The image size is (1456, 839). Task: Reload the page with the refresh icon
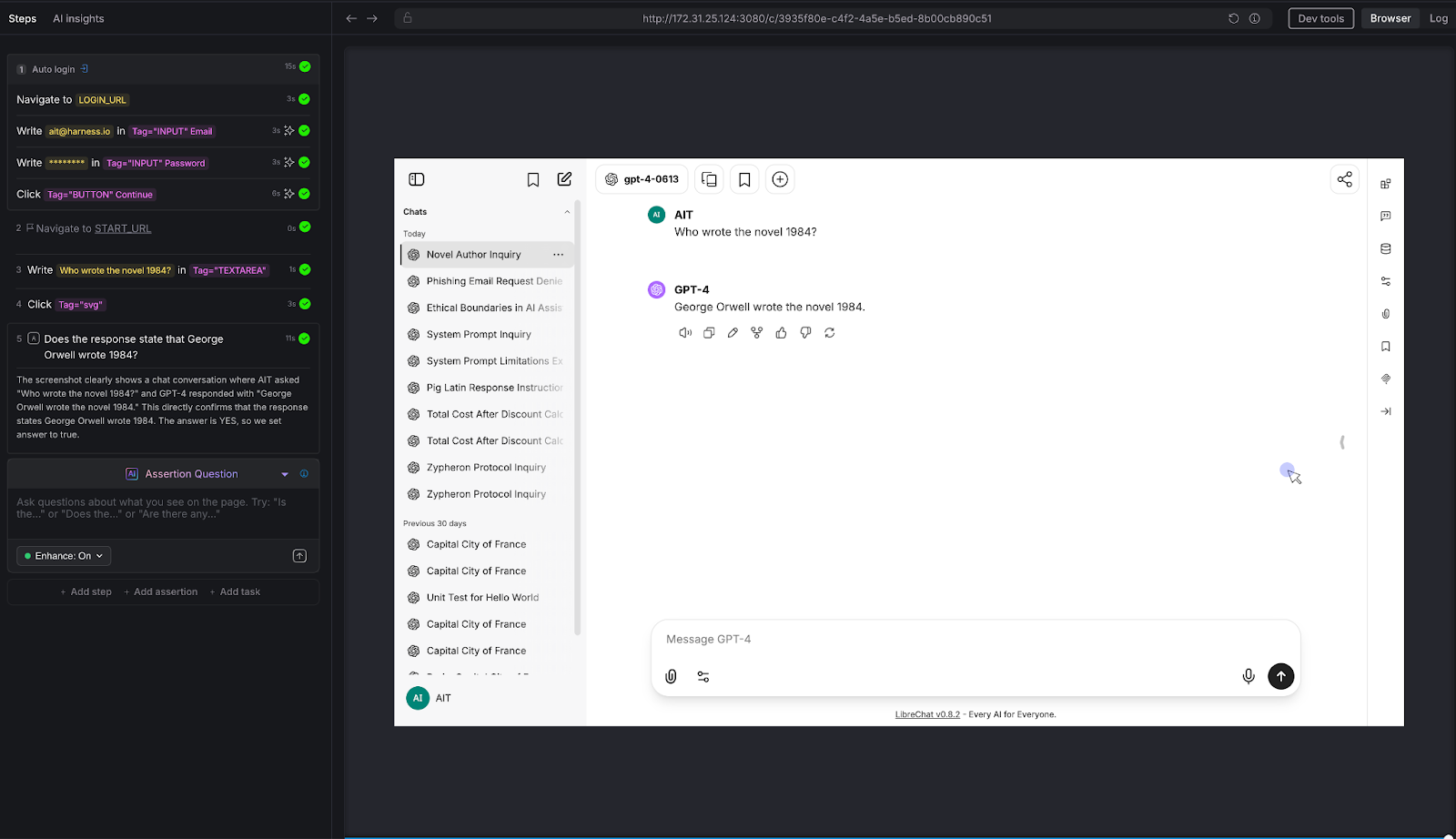click(x=1233, y=18)
